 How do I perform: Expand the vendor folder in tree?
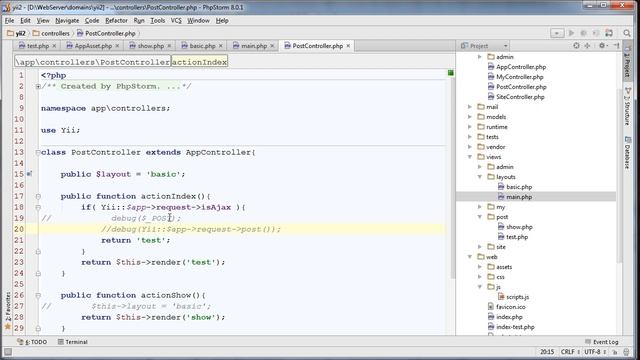click(x=470, y=147)
